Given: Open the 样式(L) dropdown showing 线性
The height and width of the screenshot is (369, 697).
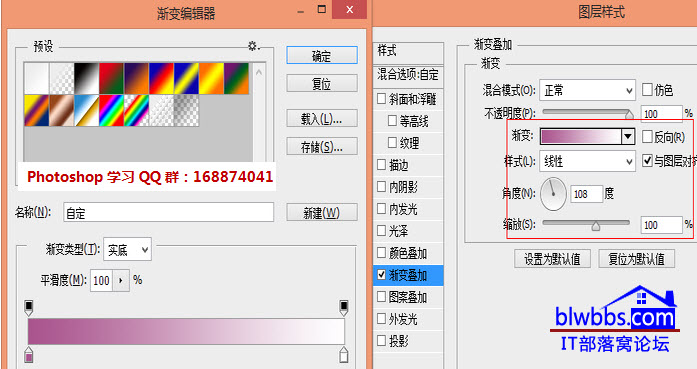Looking at the screenshot, I should (588, 161).
